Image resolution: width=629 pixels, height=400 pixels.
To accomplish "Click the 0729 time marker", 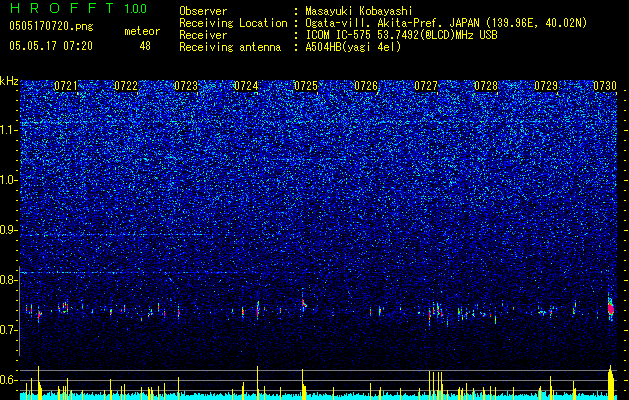I will [546, 86].
